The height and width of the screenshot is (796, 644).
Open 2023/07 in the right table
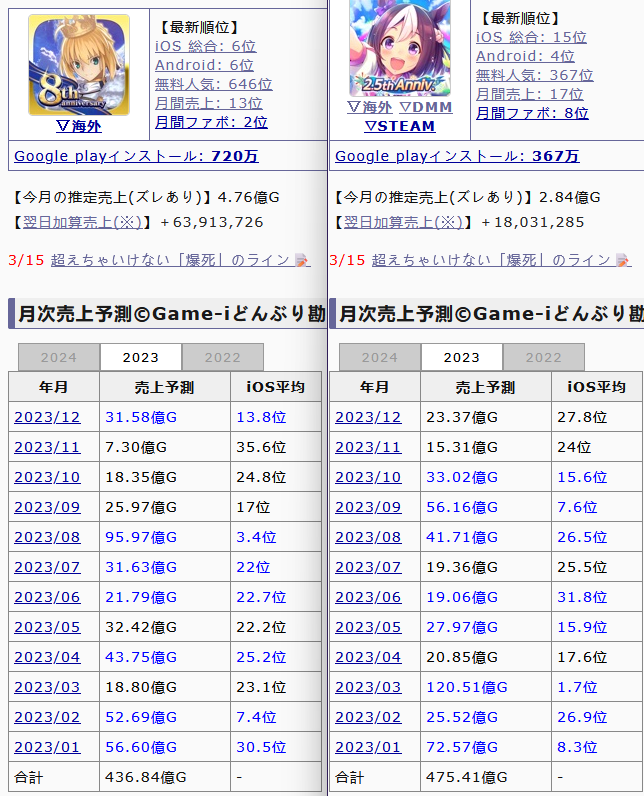point(368,567)
